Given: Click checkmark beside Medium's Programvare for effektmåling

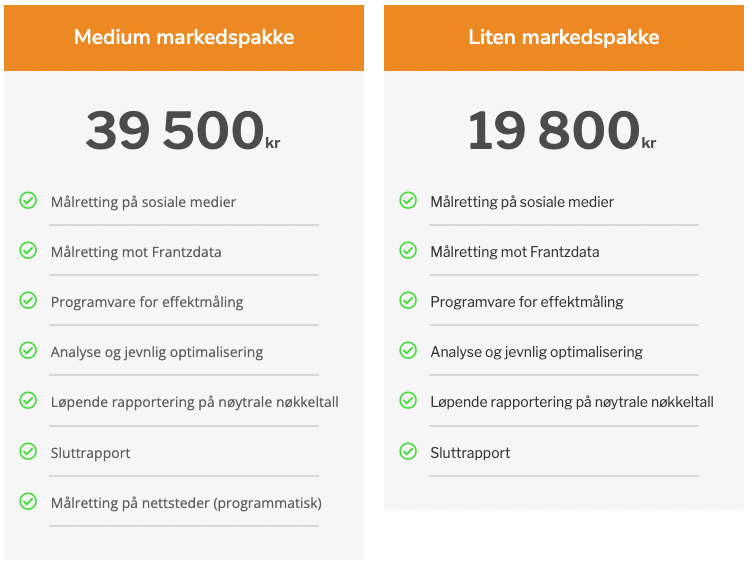Looking at the screenshot, I should (x=28, y=301).
